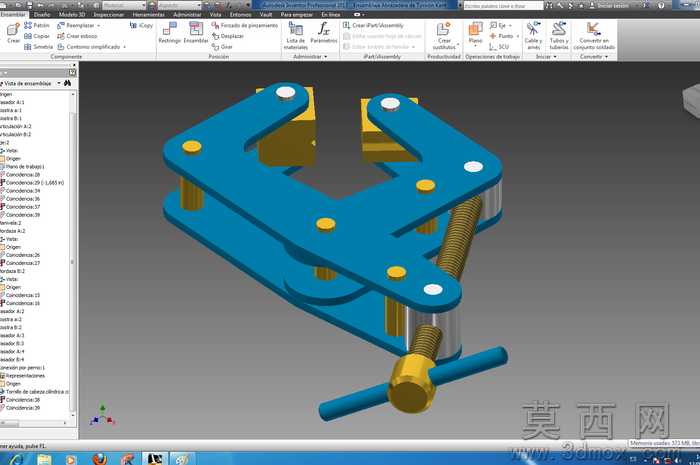
Task: Open Lista de materiales
Action: click(x=296, y=36)
